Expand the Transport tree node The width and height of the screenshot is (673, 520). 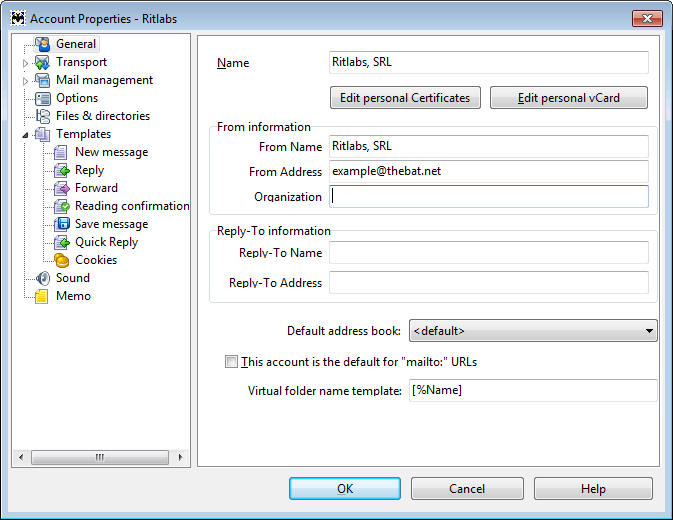pyautogui.click(x=25, y=63)
